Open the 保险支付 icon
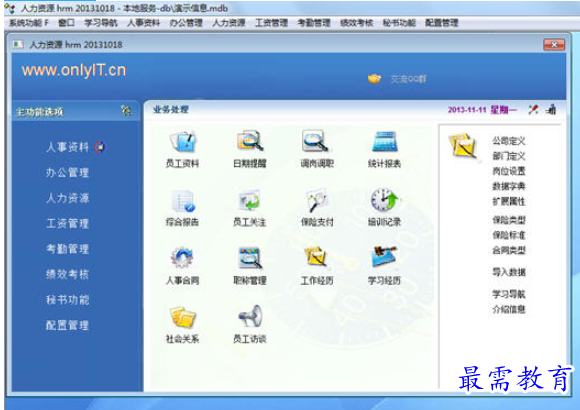The image size is (580, 410). click(316, 201)
